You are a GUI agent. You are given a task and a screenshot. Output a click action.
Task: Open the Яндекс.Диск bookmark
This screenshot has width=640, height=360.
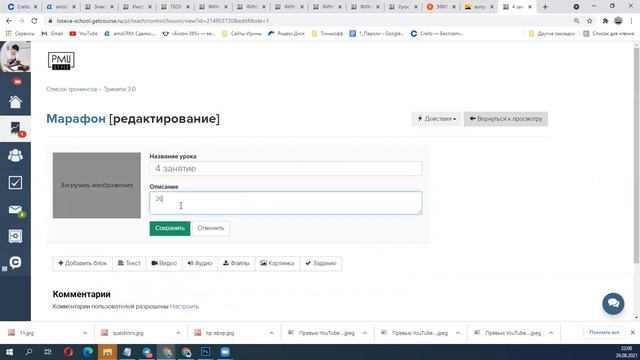coord(286,33)
